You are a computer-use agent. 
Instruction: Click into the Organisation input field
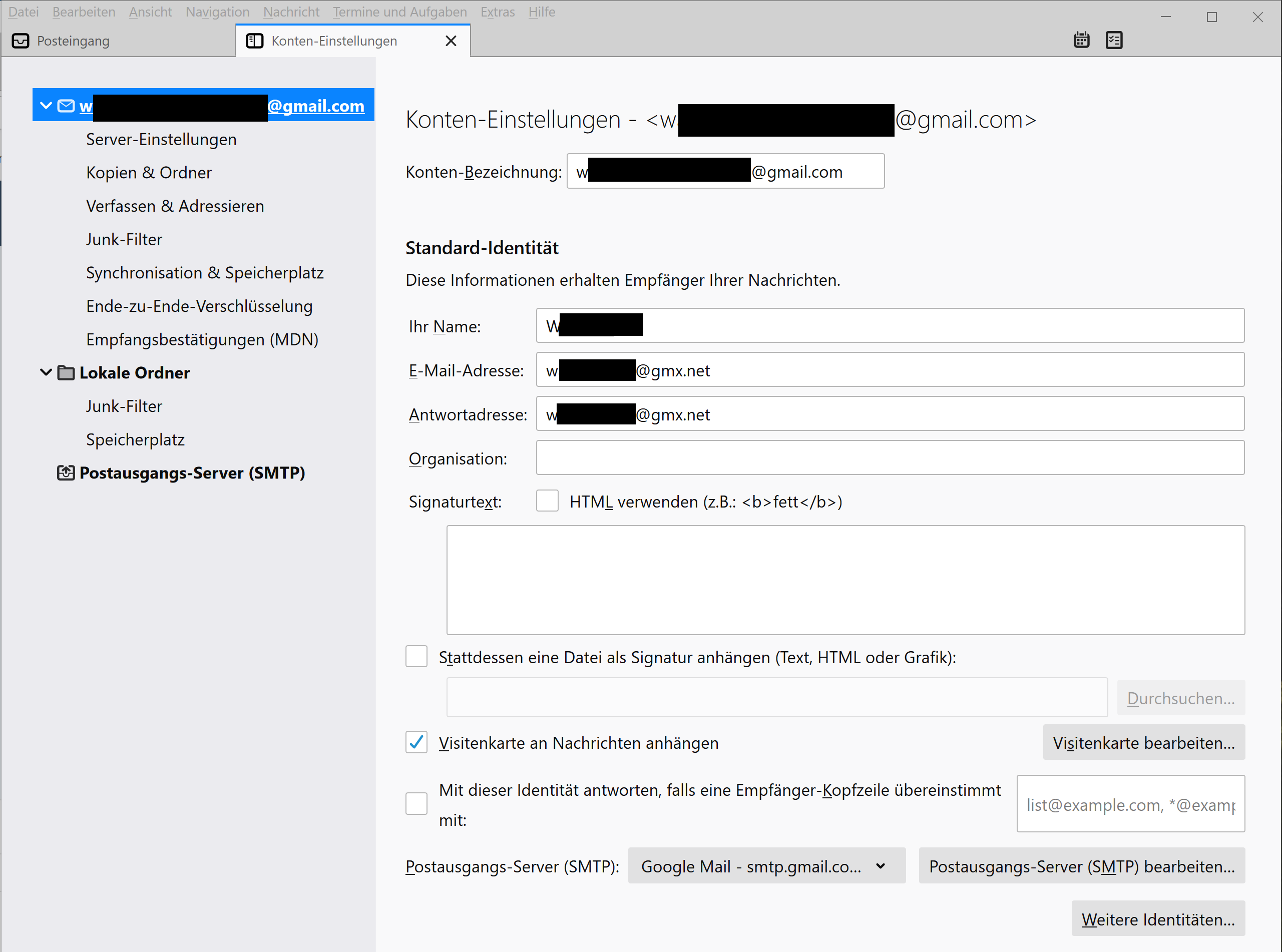[x=890, y=458]
